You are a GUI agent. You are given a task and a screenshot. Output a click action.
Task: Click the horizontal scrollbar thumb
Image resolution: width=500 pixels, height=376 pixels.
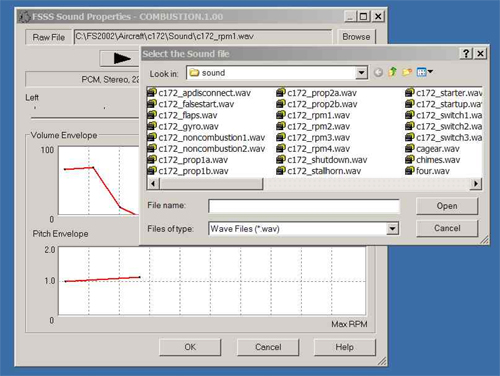[x=211, y=184]
